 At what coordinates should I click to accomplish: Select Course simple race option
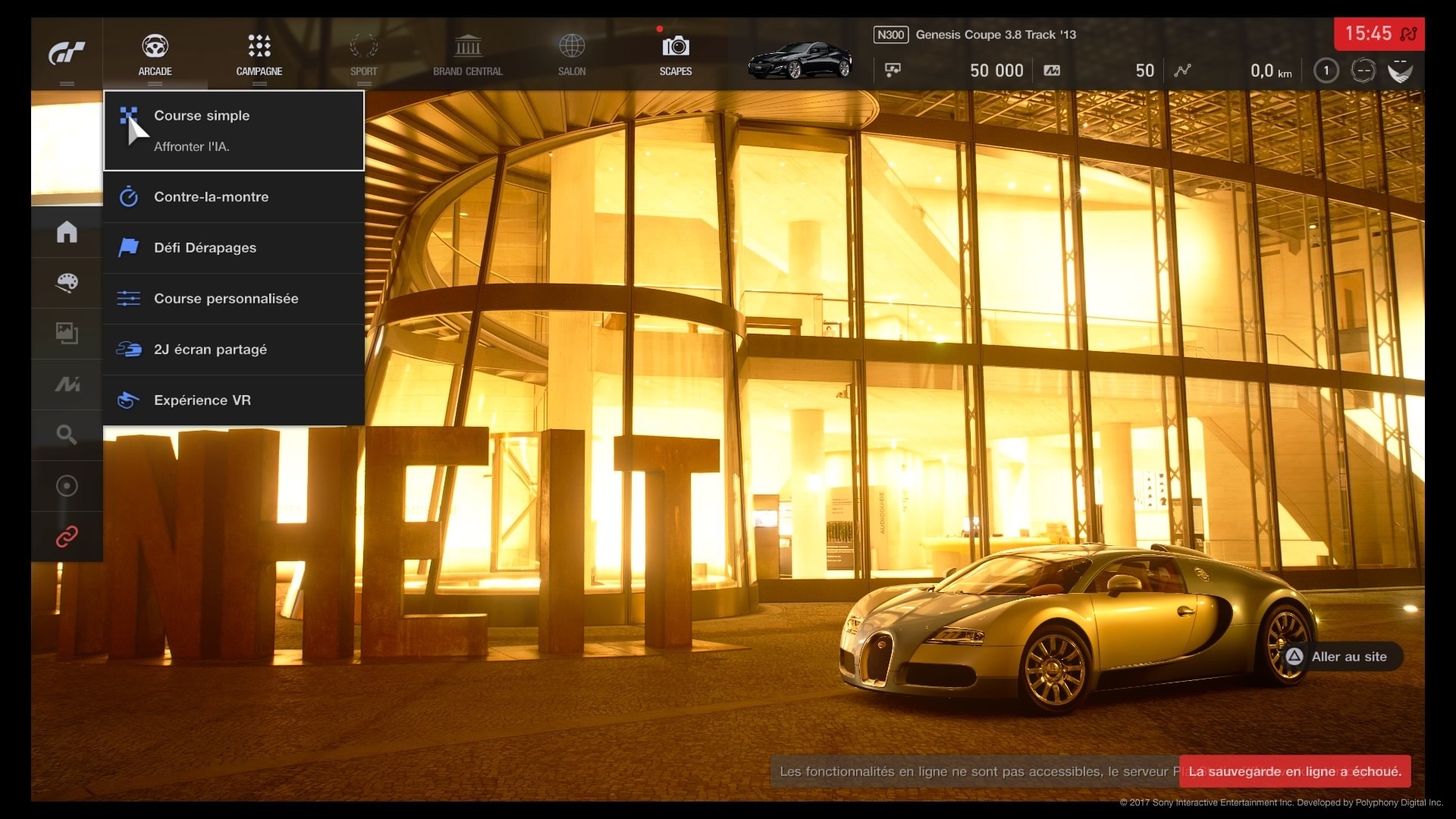(x=234, y=130)
